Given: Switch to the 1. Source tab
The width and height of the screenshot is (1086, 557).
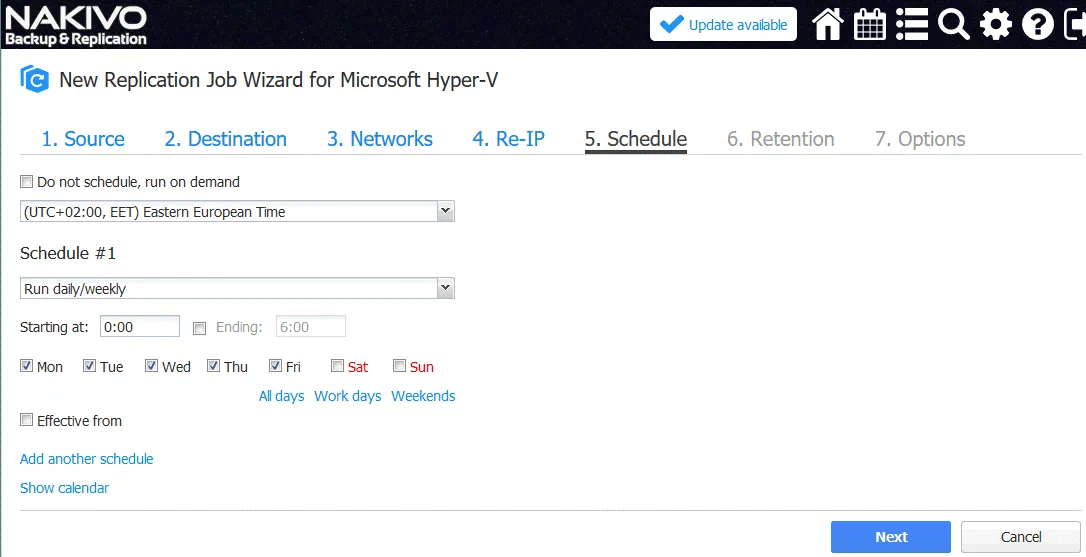Looking at the screenshot, I should click(x=83, y=139).
